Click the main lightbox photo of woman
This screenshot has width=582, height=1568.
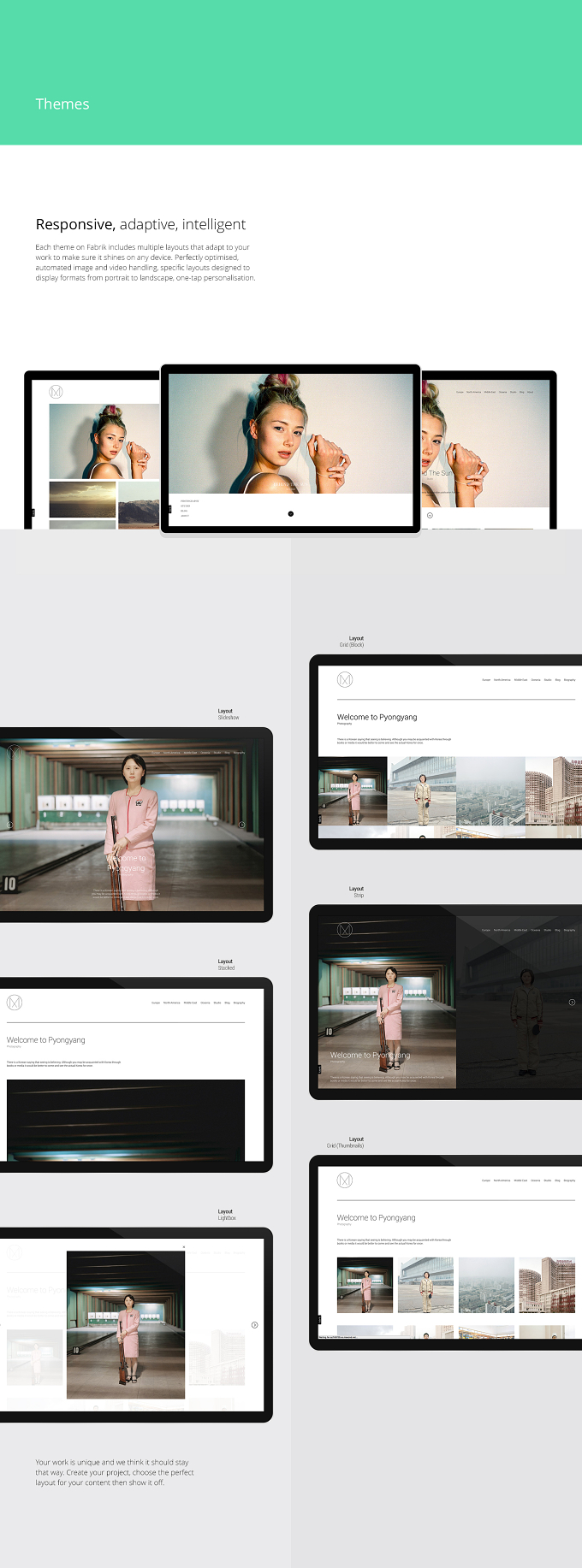(126, 1325)
